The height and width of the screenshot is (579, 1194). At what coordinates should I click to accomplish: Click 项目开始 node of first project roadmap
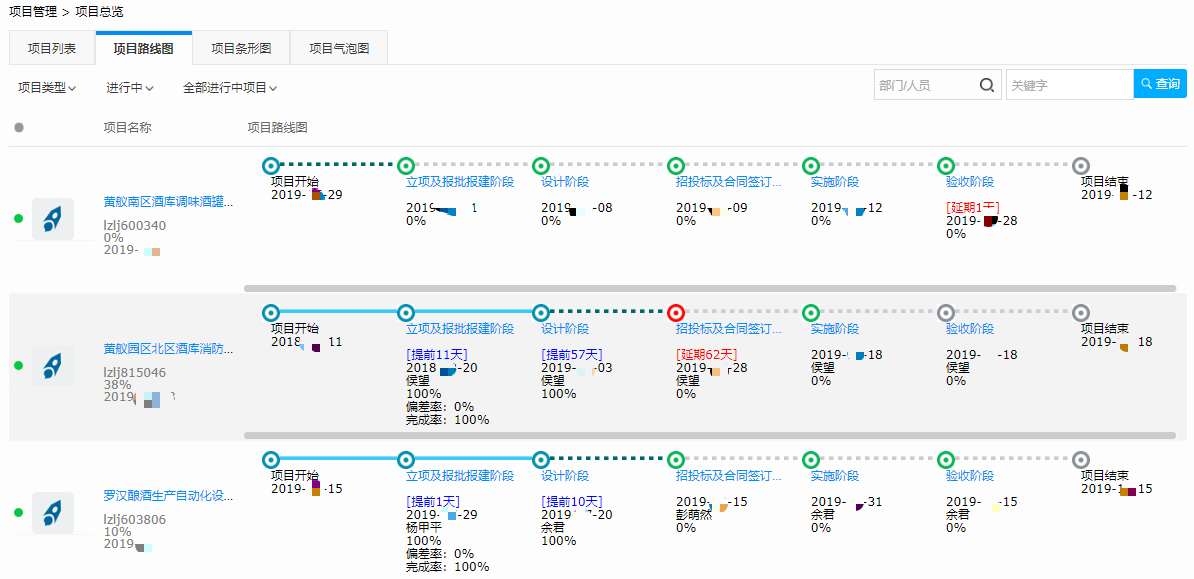[x=270, y=165]
